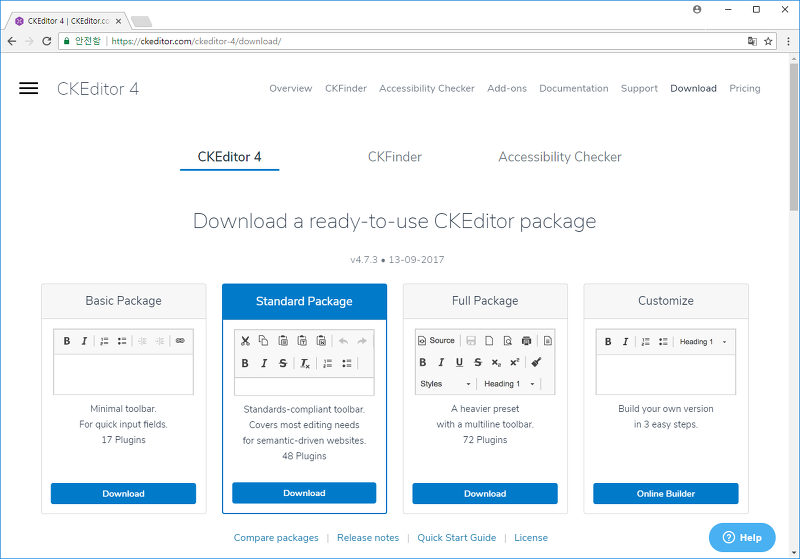
Task: Click the Link icon in Basic Package preview
Action: point(180,341)
